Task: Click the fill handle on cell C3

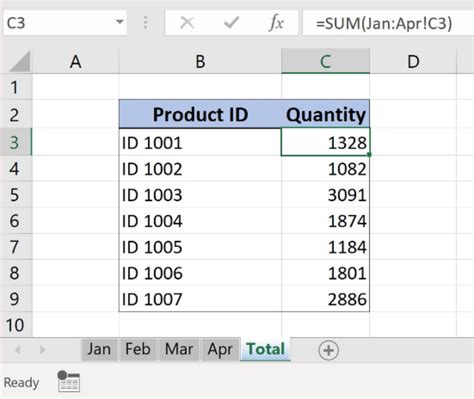Action: 369,155
